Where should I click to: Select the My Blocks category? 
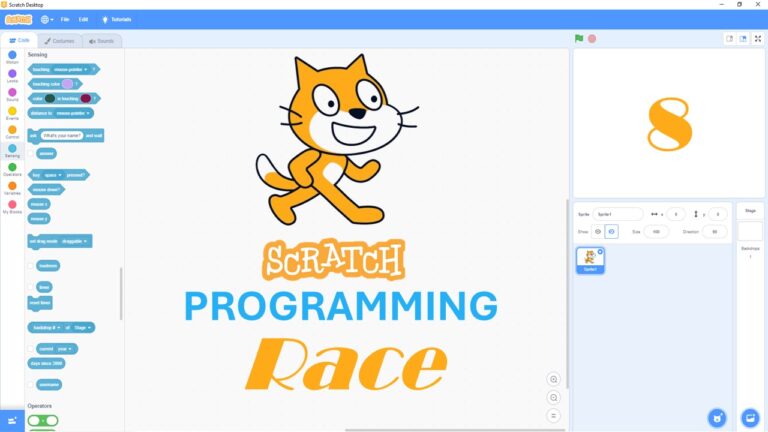point(12,207)
